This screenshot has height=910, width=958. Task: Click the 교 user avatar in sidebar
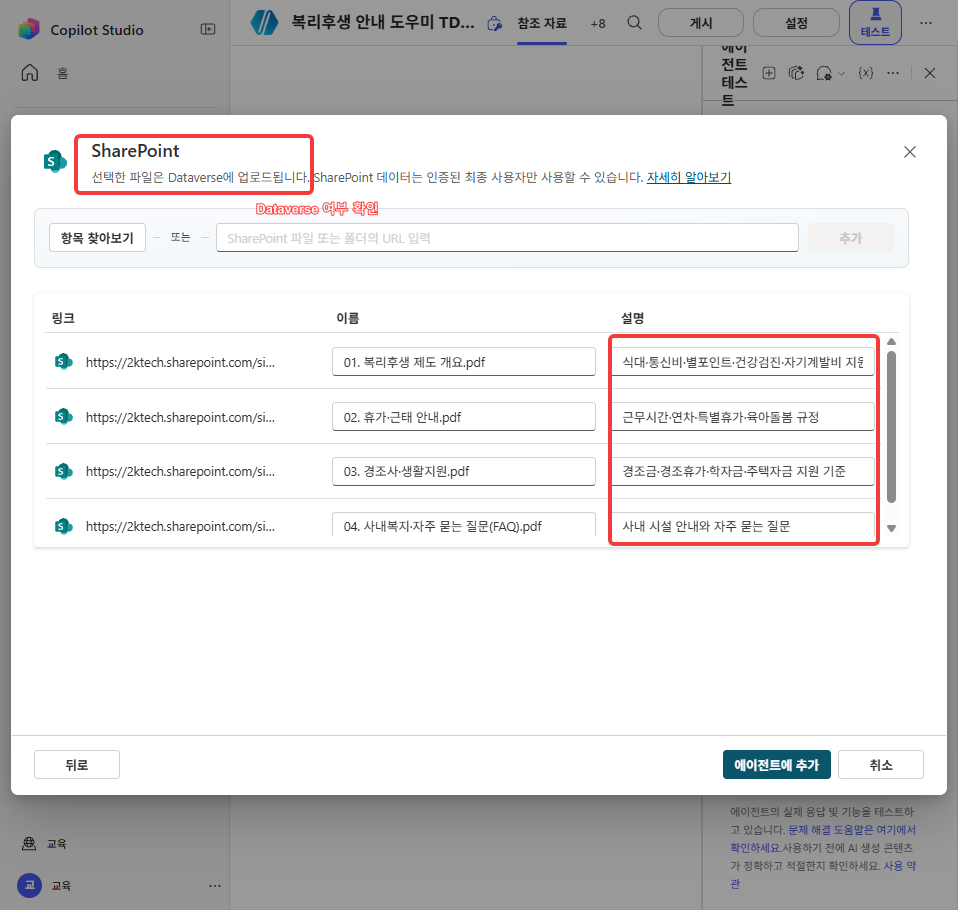coord(29,885)
